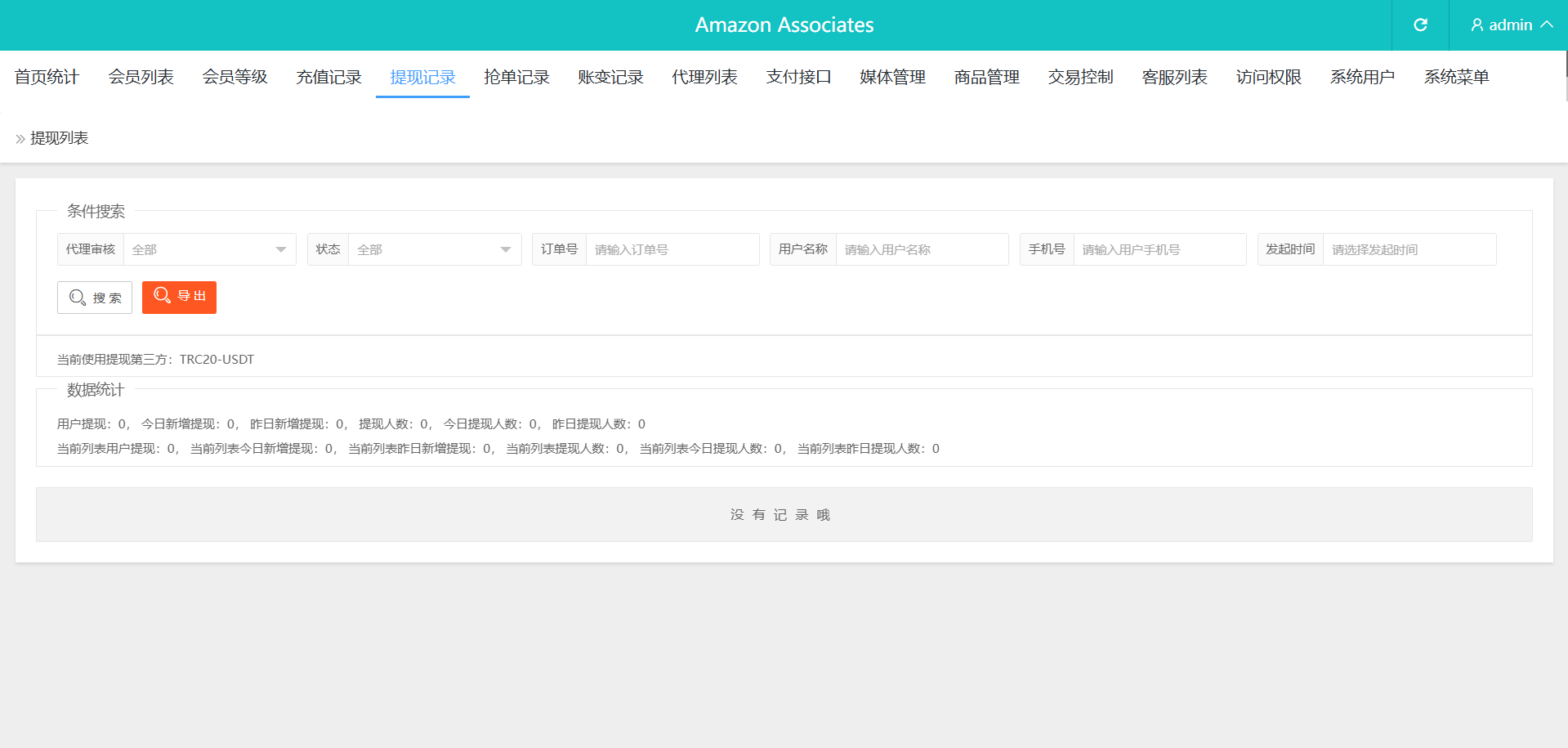Viewport: 1568px width, 748px height.
Task: Open the 发起时间 date picker field
Action: pyautogui.click(x=1409, y=249)
